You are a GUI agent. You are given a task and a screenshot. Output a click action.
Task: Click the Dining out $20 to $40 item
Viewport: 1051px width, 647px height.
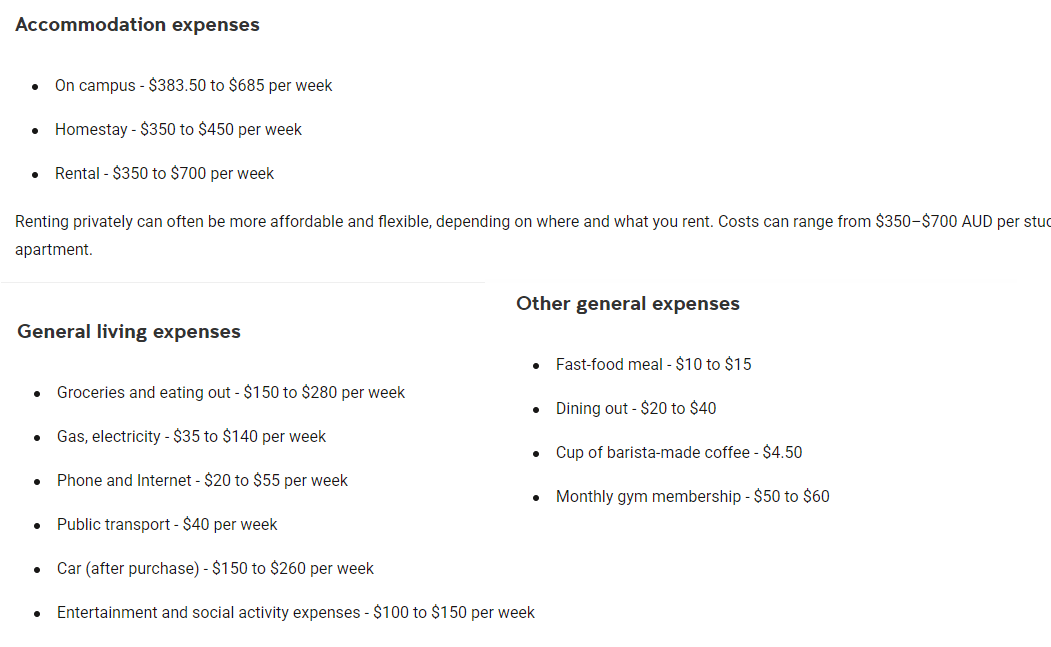coord(636,409)
